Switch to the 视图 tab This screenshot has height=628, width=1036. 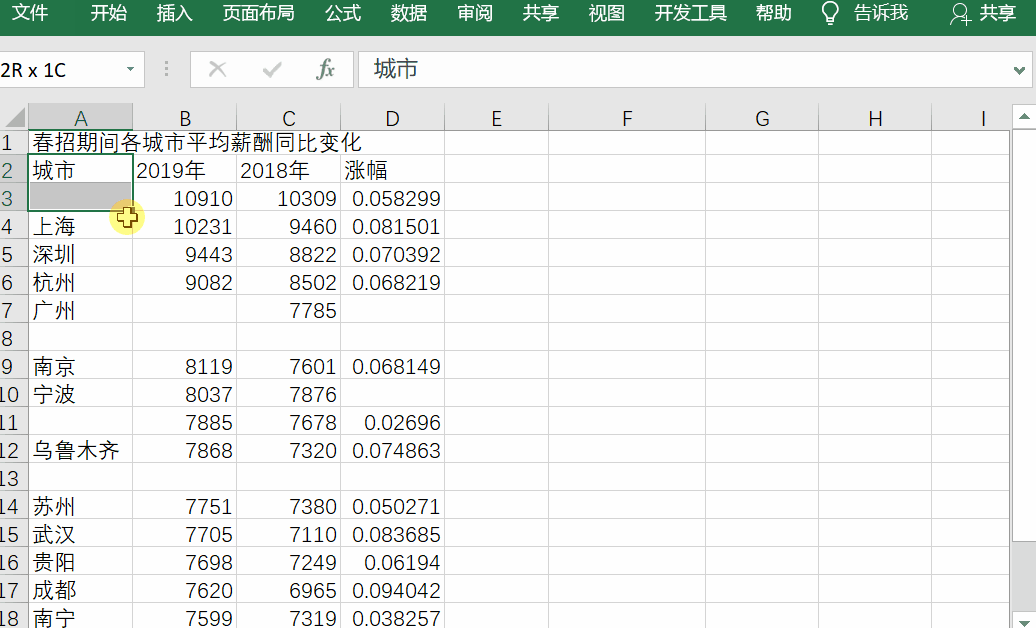coord(607,13)
